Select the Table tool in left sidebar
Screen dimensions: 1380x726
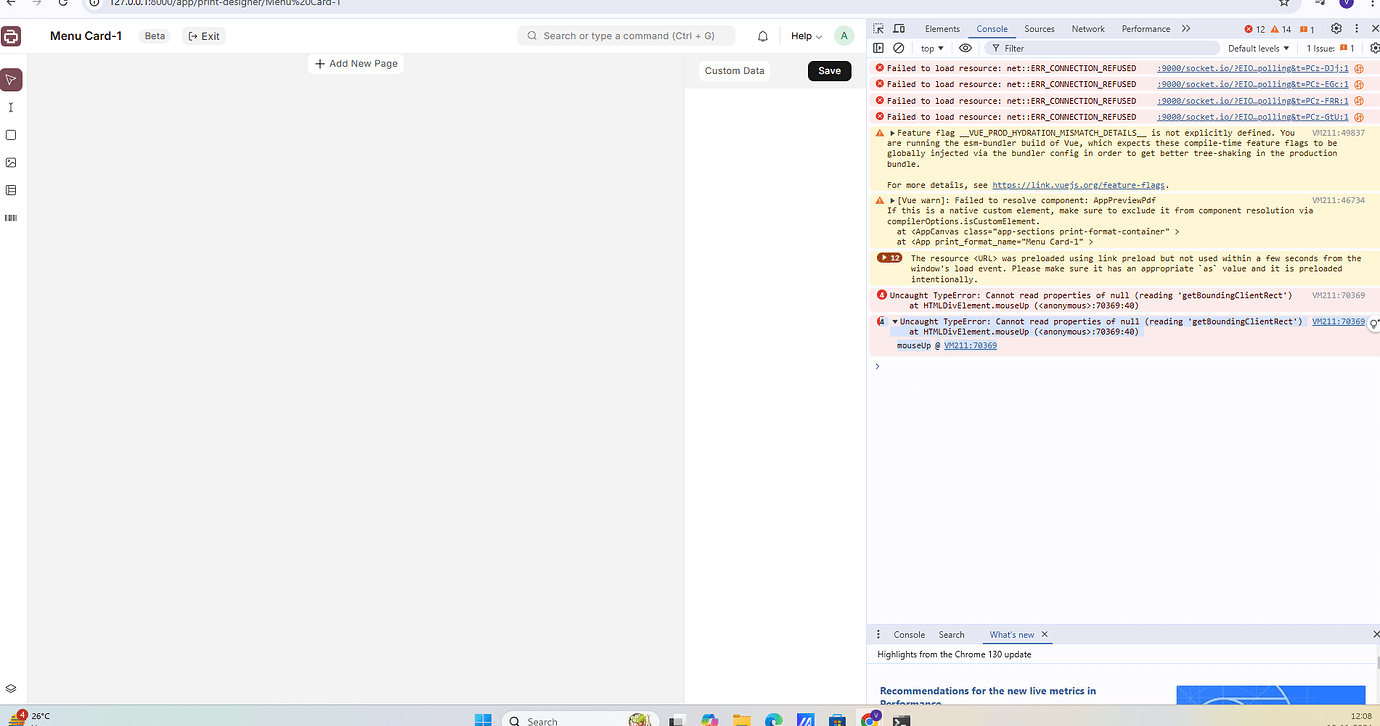[11, 190]
